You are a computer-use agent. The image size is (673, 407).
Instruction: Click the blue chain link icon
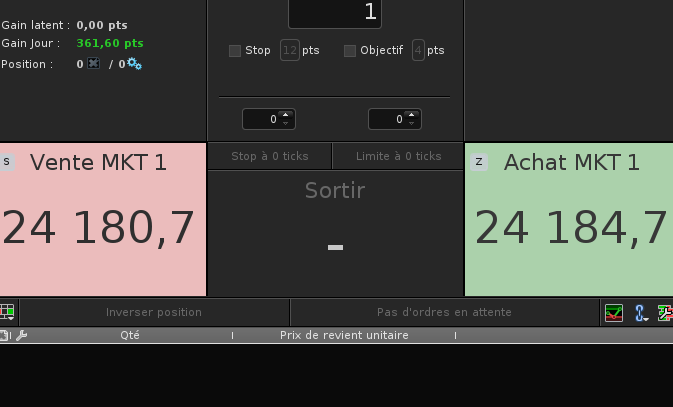tap(640, 313)
